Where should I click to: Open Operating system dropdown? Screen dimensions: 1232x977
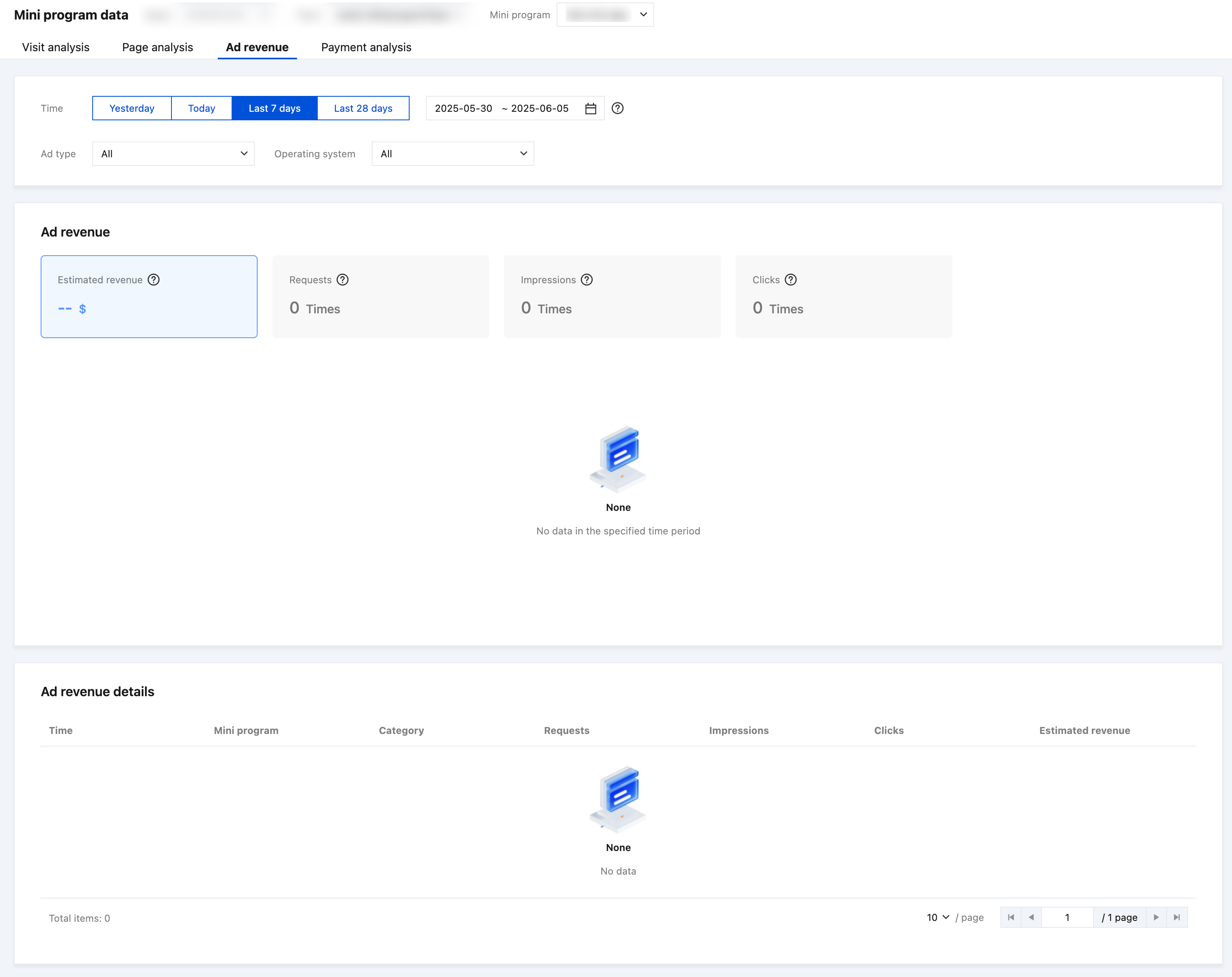pos(453,153)
